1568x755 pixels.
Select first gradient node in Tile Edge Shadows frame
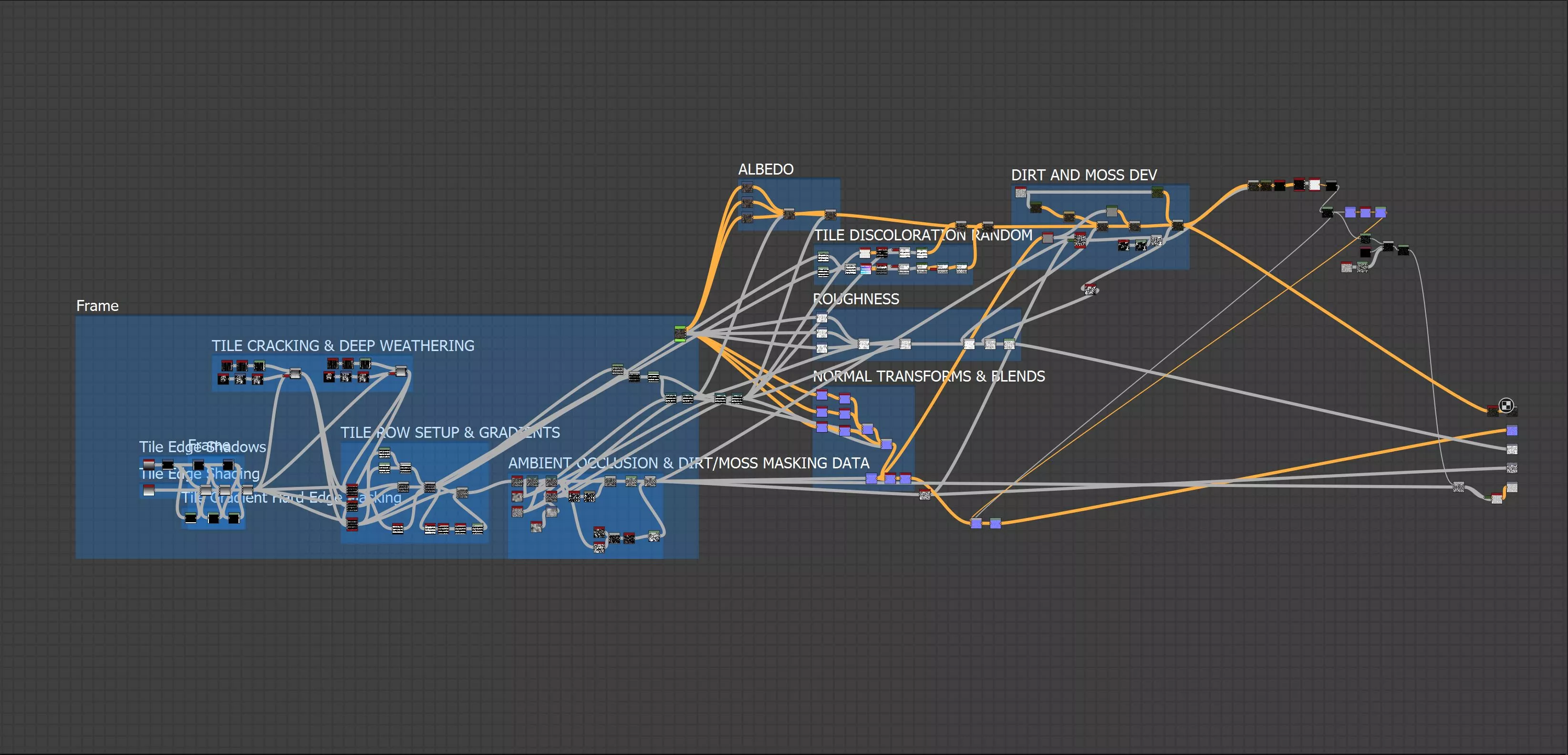click(148, 465)
